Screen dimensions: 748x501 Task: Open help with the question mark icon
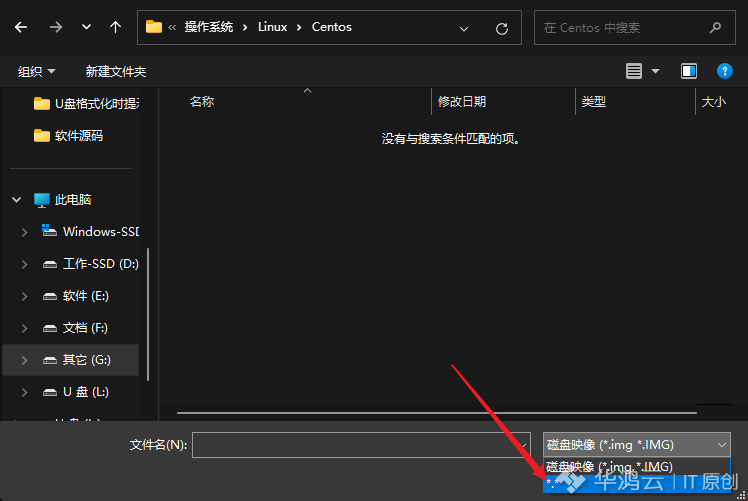(725, 71)
